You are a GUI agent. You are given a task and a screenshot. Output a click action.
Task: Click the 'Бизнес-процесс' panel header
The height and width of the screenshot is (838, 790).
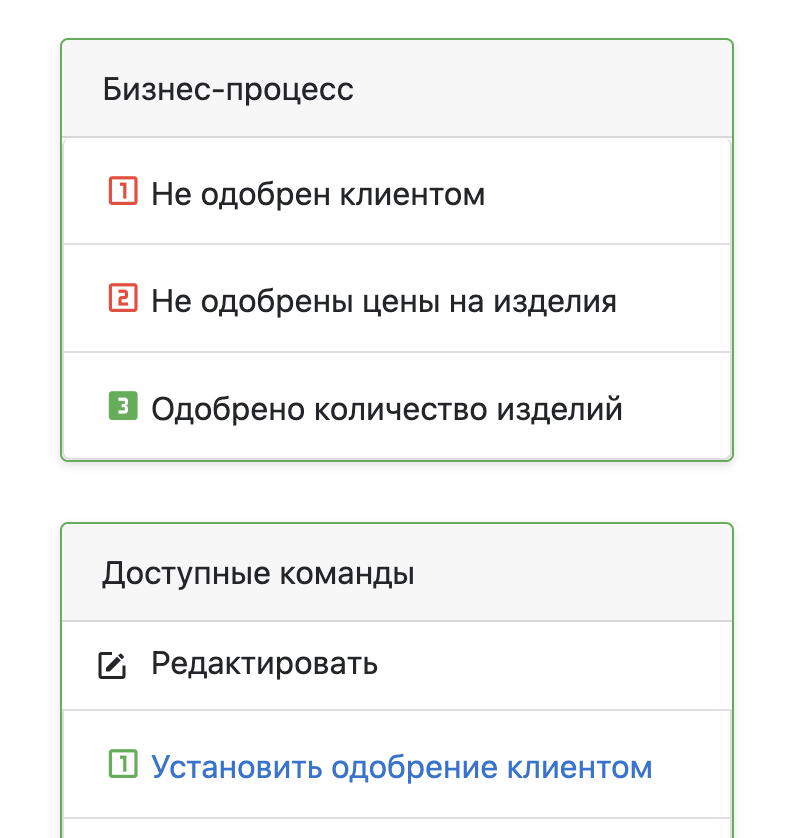(x=228, y=89)
